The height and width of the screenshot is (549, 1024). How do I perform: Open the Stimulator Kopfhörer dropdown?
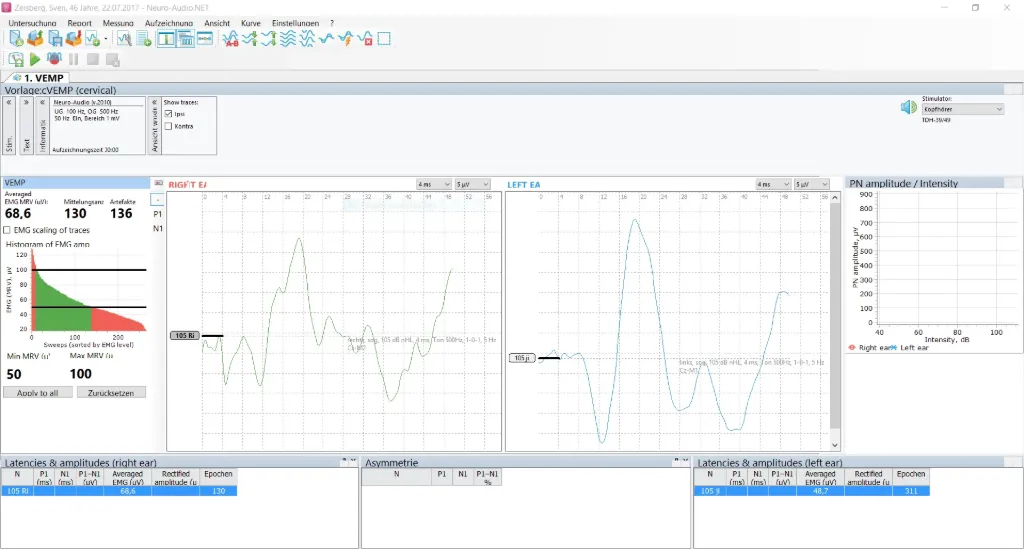tap(963, 110)
